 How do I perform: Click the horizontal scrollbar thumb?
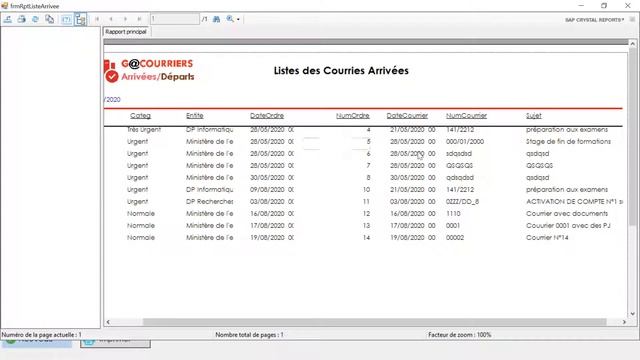pyautogui.click(x=374, y=322)
